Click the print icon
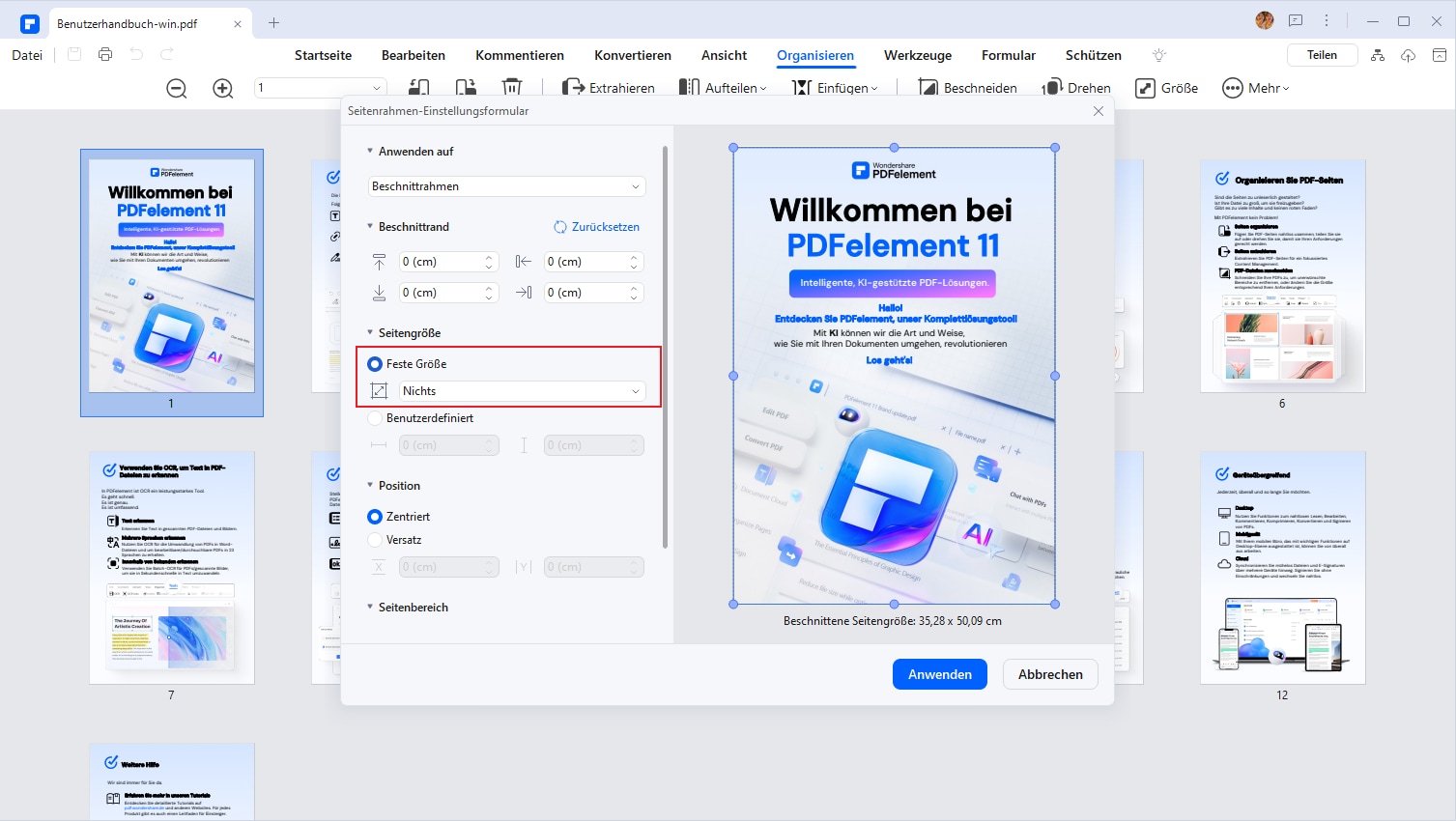This screenshot has height=821, width=1456. [x=105, y=55]
